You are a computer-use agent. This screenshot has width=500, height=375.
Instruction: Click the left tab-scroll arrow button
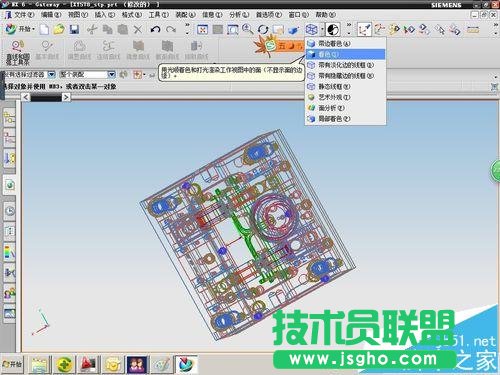coord(26,97)
